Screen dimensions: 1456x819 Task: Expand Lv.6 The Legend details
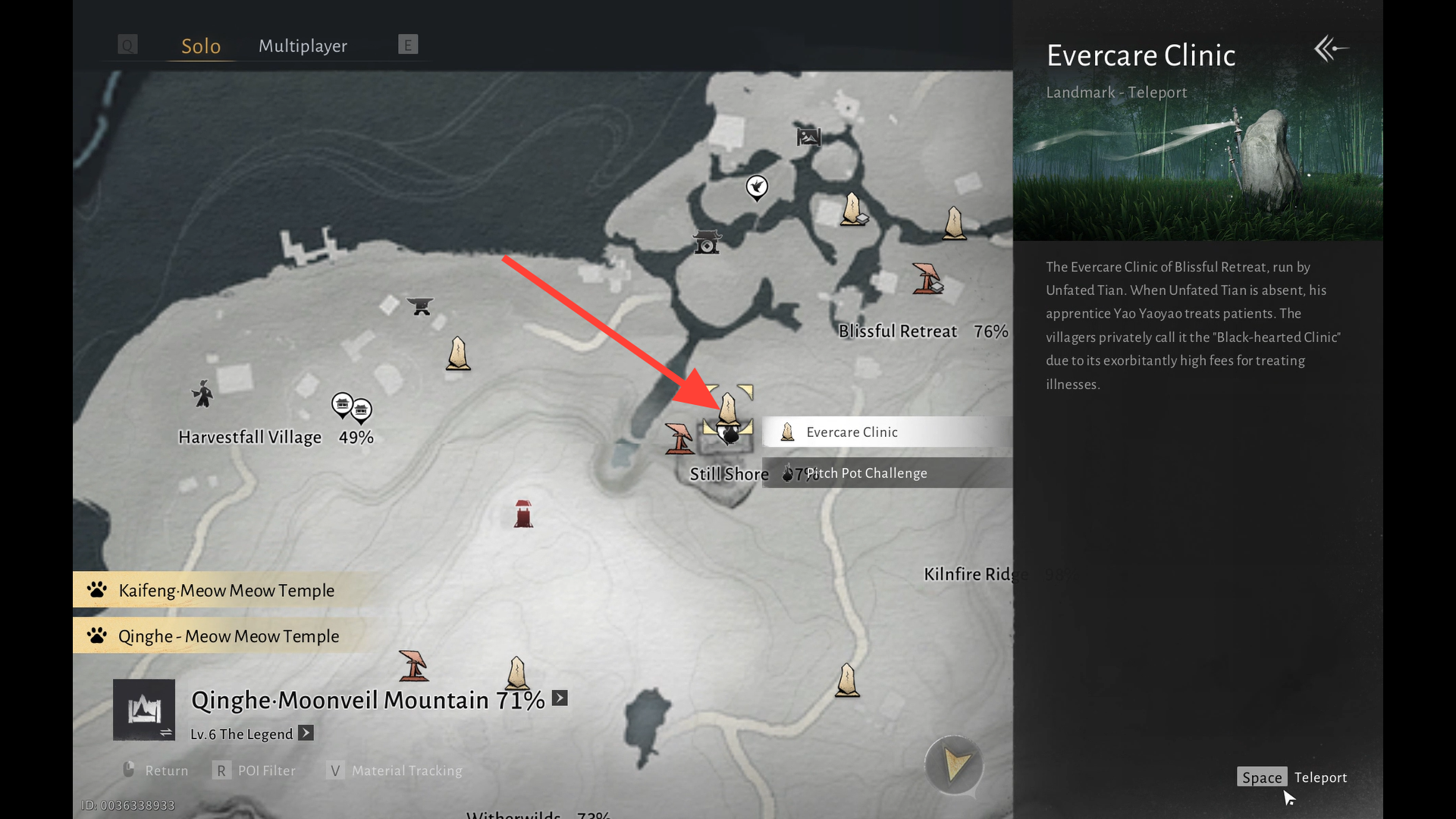pos(306,733)
